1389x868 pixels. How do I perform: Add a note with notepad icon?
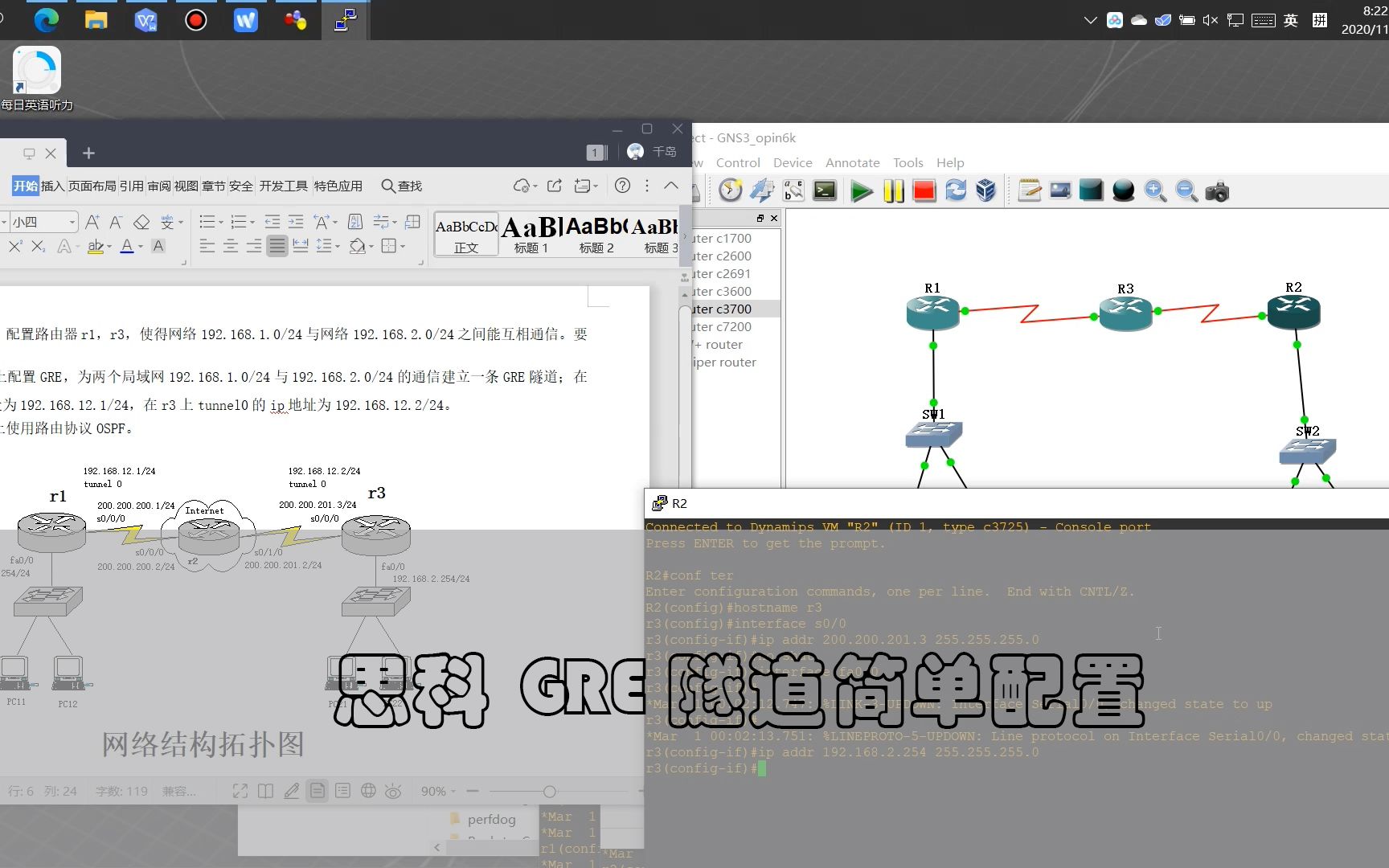pyautogui.click(x=1030, y=191)
